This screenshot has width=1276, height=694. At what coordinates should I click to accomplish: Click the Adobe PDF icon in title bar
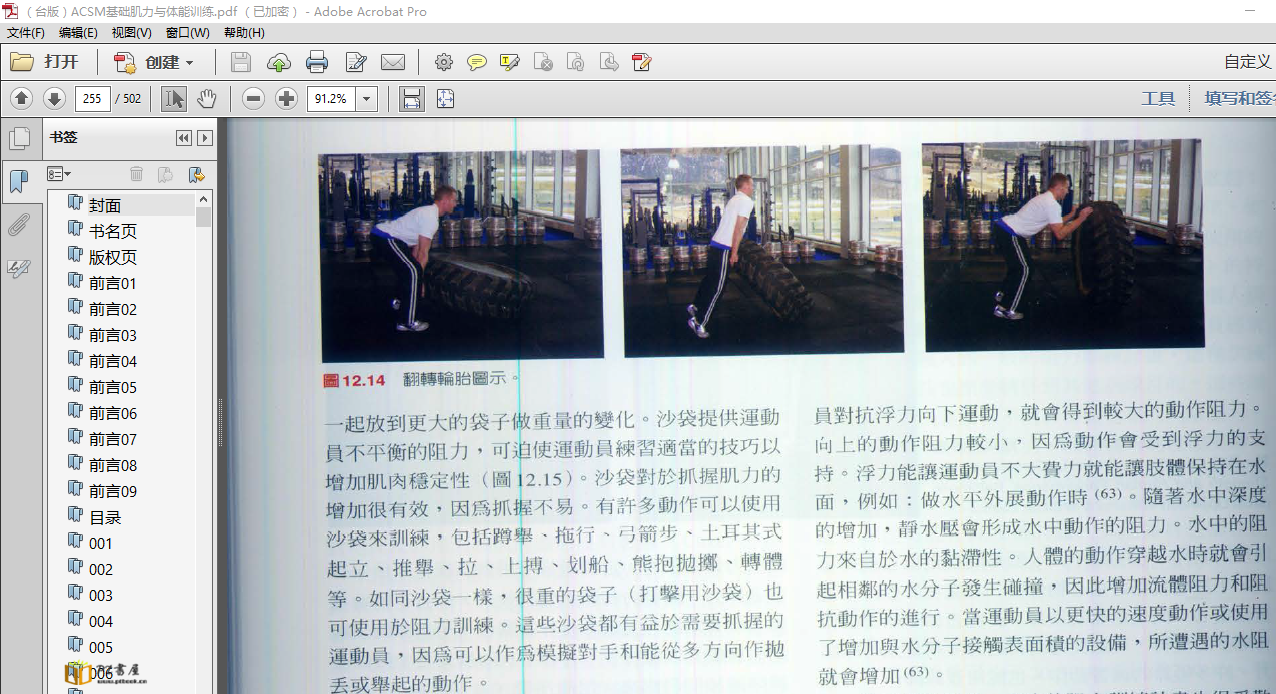coord(10,11)
